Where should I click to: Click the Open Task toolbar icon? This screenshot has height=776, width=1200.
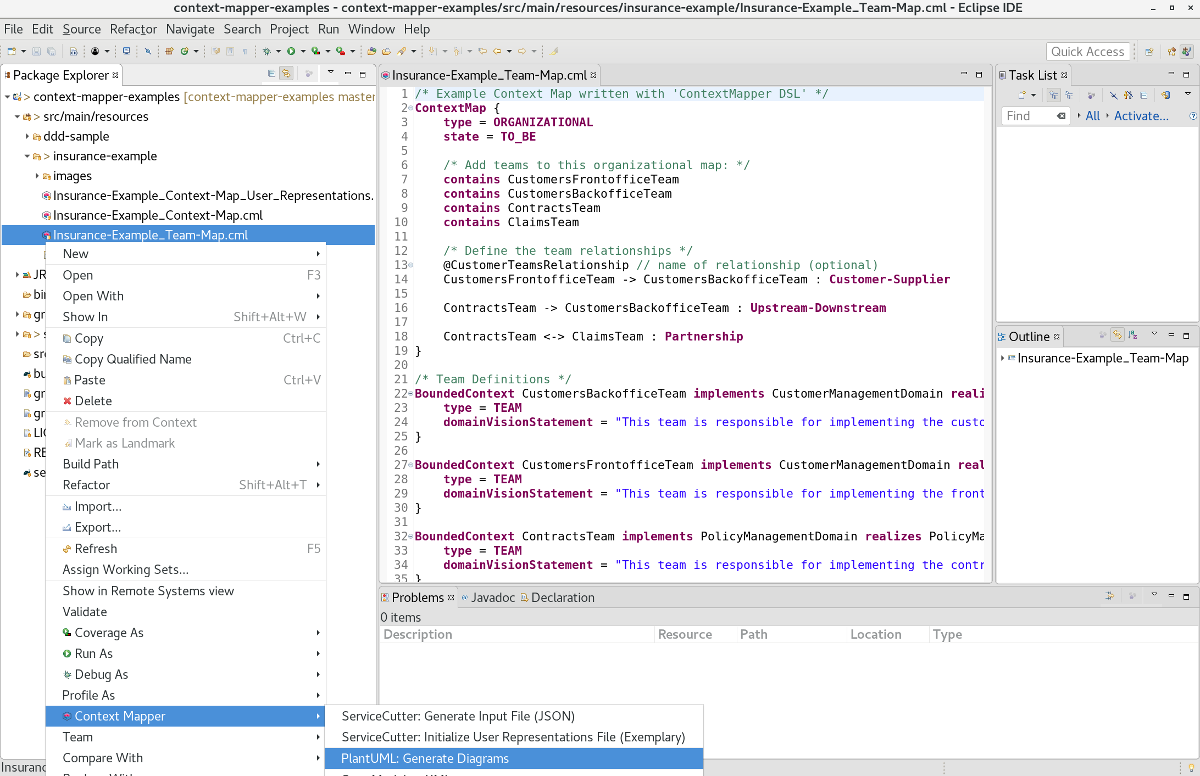385,52
